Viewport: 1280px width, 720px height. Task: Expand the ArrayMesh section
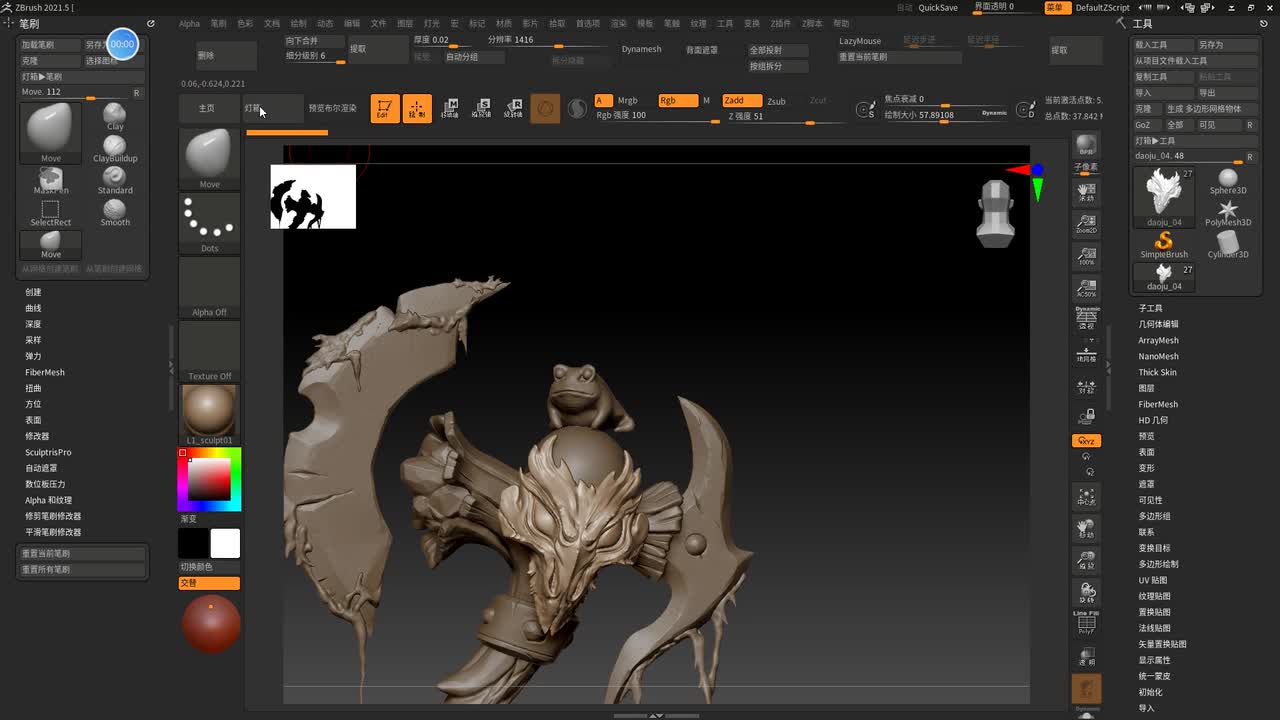(1158, 340)
